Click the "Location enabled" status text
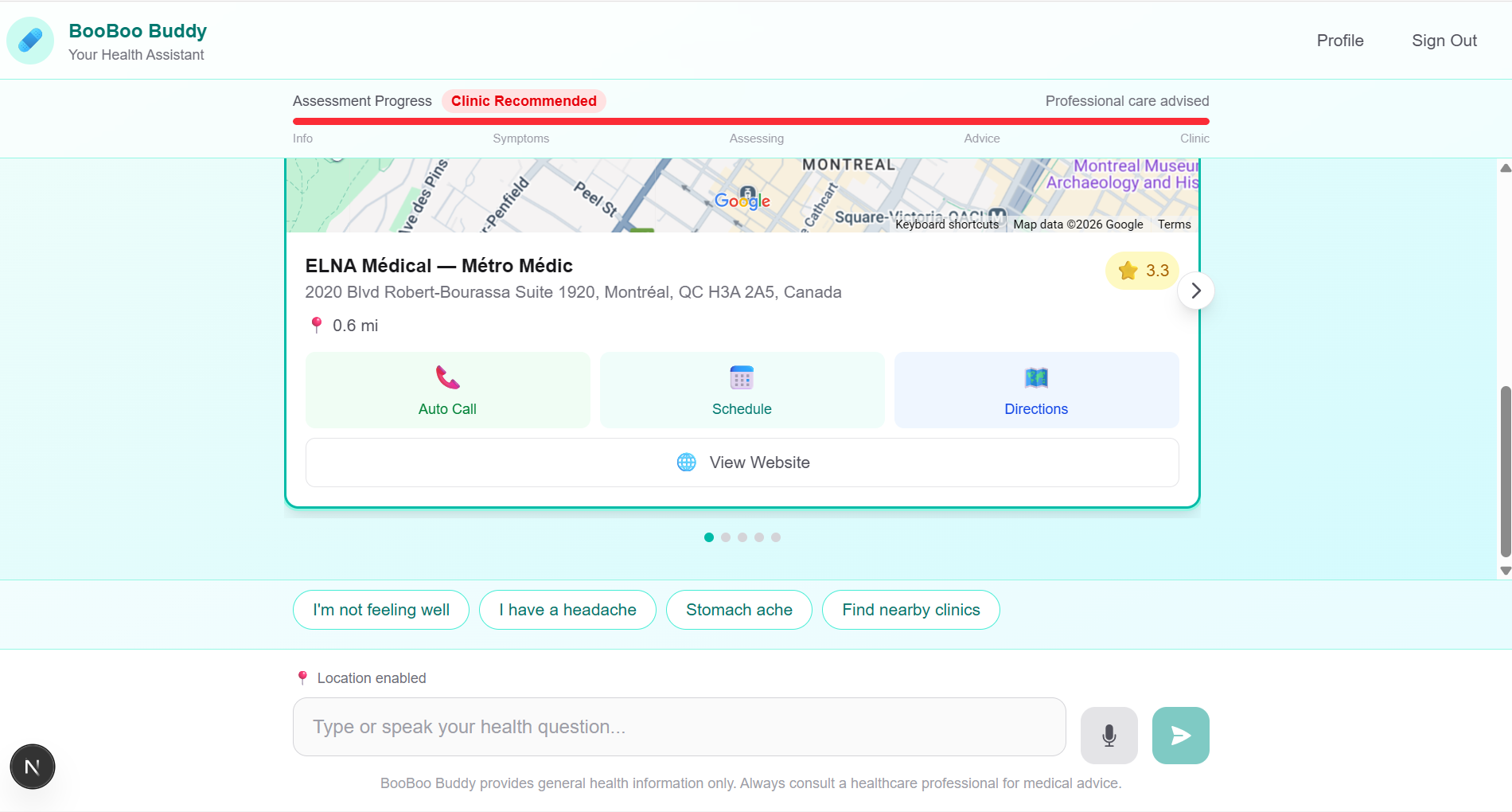This screenshot has height=812, width=1512. pos(372,678)
